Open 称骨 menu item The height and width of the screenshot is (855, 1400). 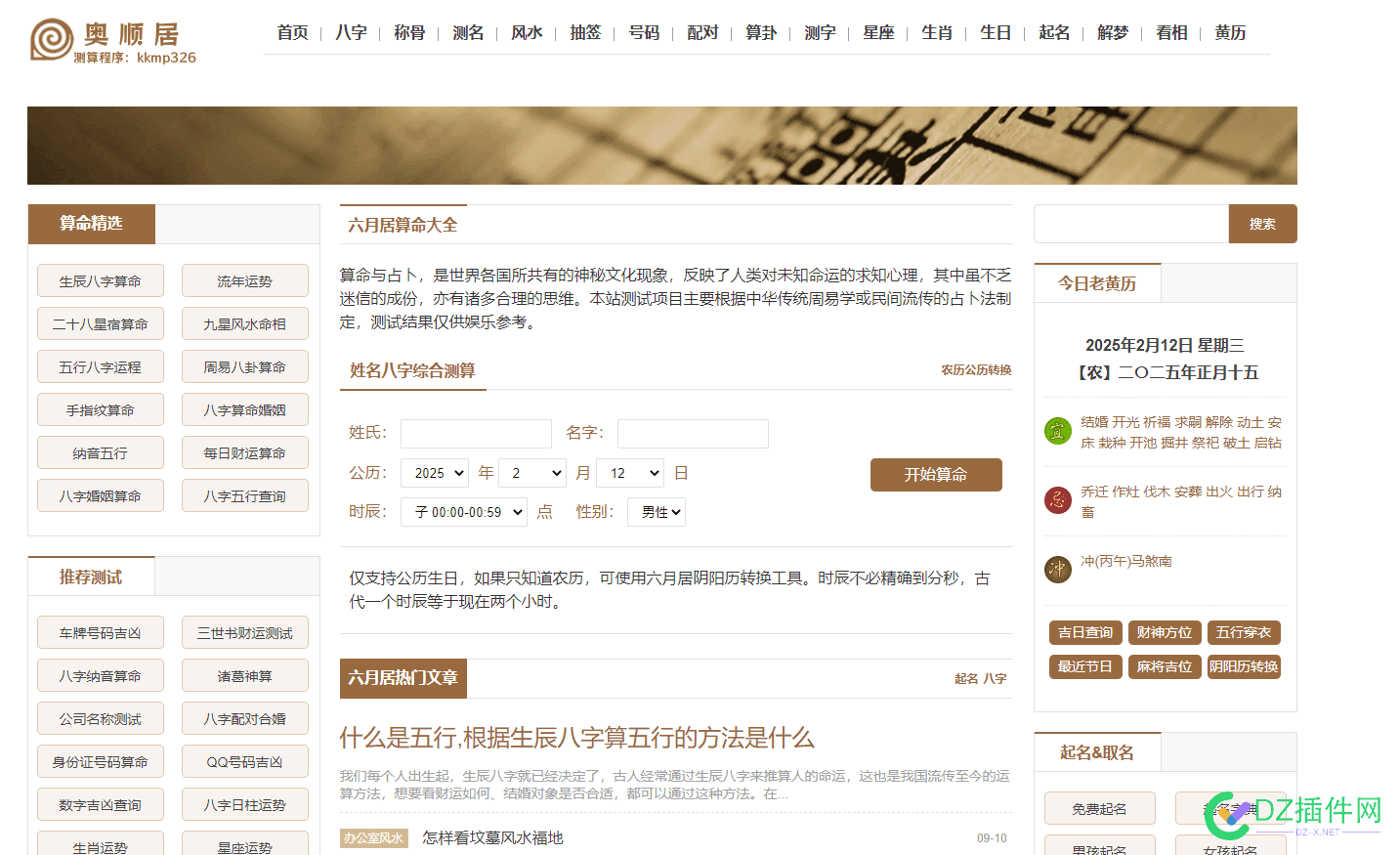[409, 33]
